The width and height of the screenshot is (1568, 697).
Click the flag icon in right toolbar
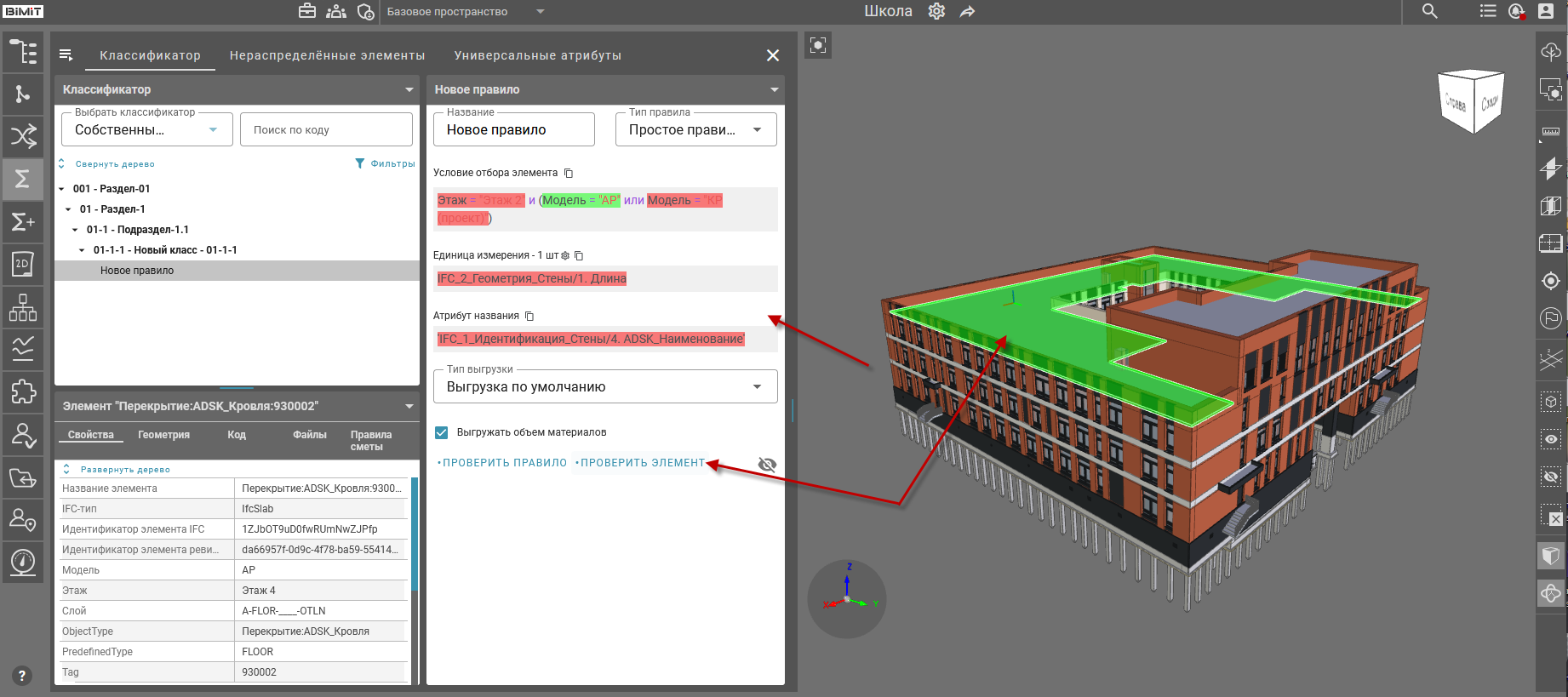(x=1551, y=318)
